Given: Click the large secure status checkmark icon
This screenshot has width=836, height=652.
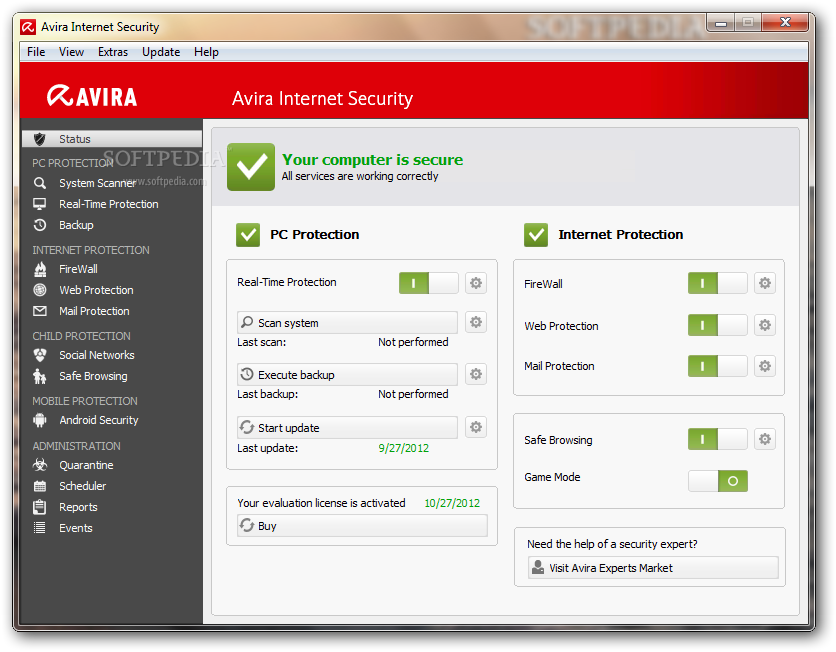Looking at the screenshot, I should [251, 167].
